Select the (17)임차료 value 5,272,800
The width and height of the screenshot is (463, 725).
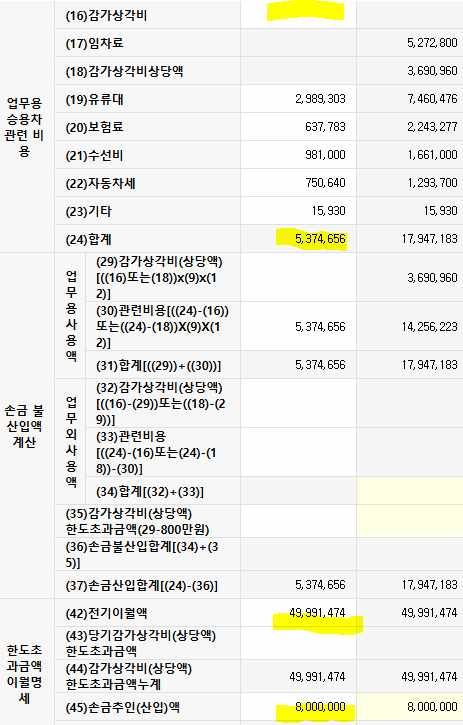coord(432,43)
